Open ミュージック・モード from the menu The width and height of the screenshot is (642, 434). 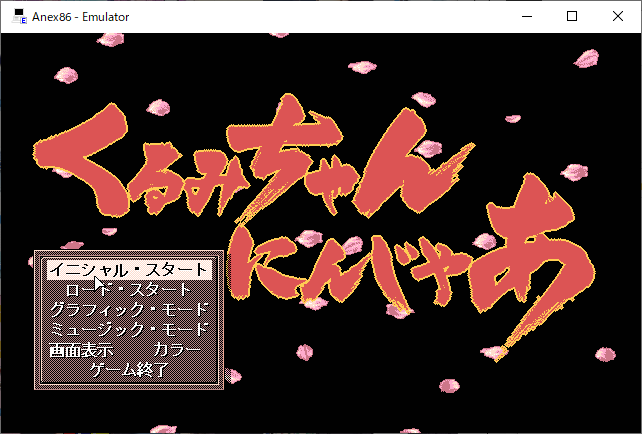(129, 330)
